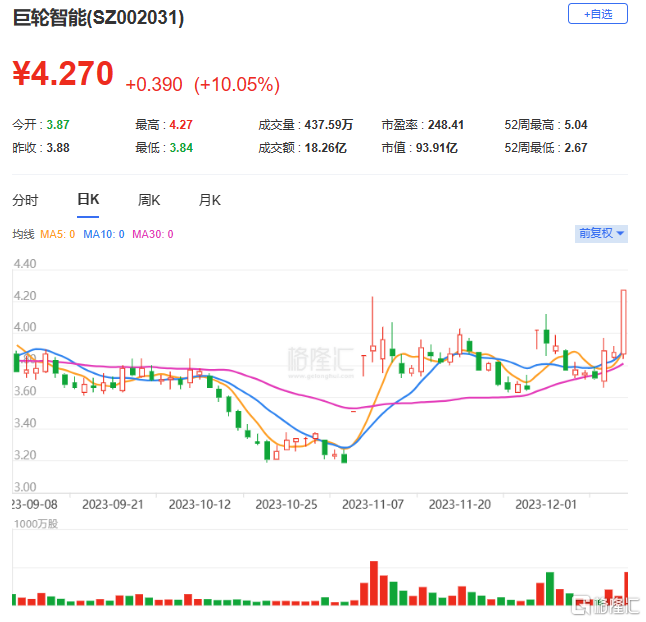Image resolution: width=646 pixels, height=622 pixels.
Task: Click the 3.00 price axis label
Action: [25, 487]
